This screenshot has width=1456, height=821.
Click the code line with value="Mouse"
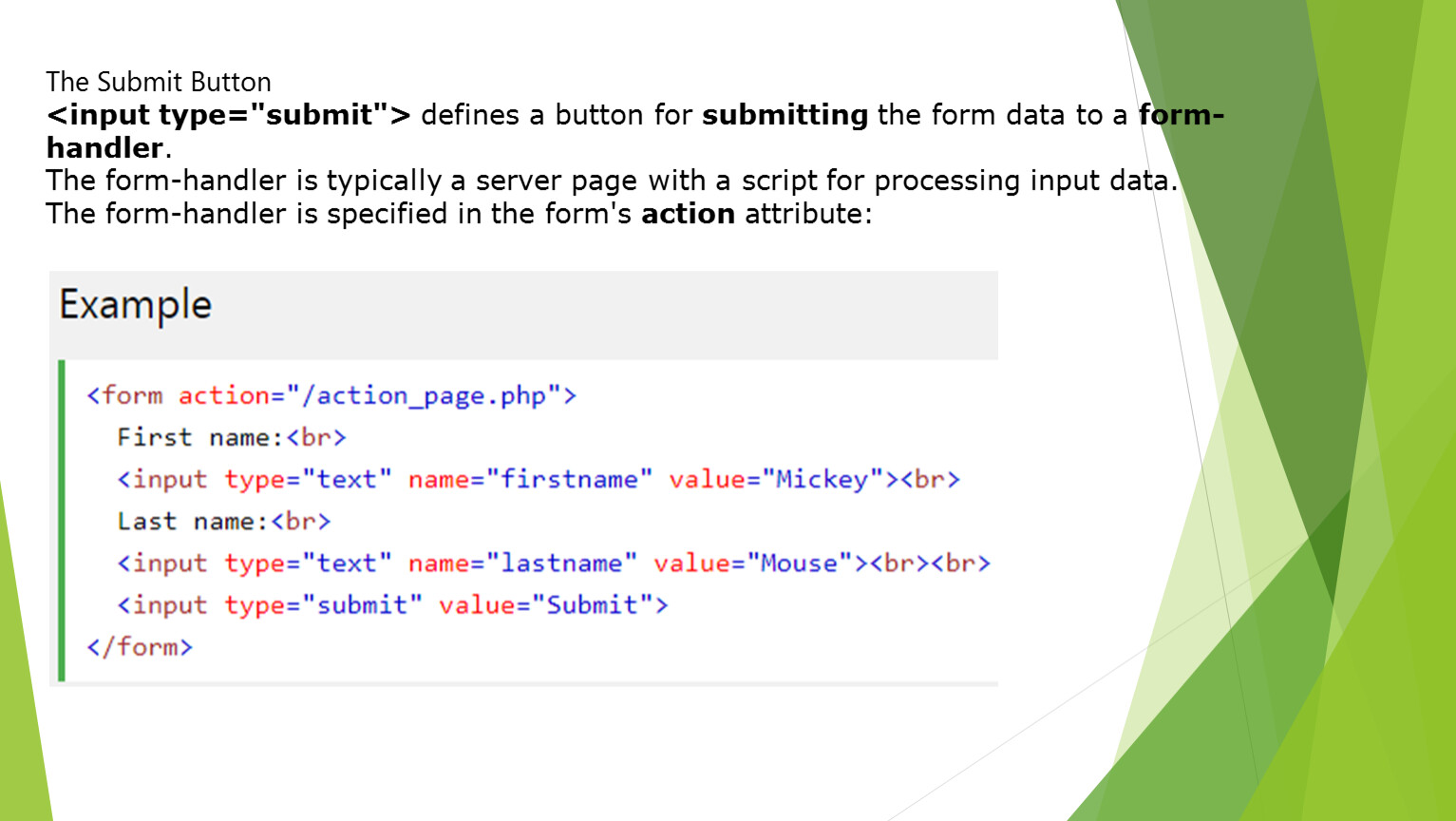pos(554,563)
